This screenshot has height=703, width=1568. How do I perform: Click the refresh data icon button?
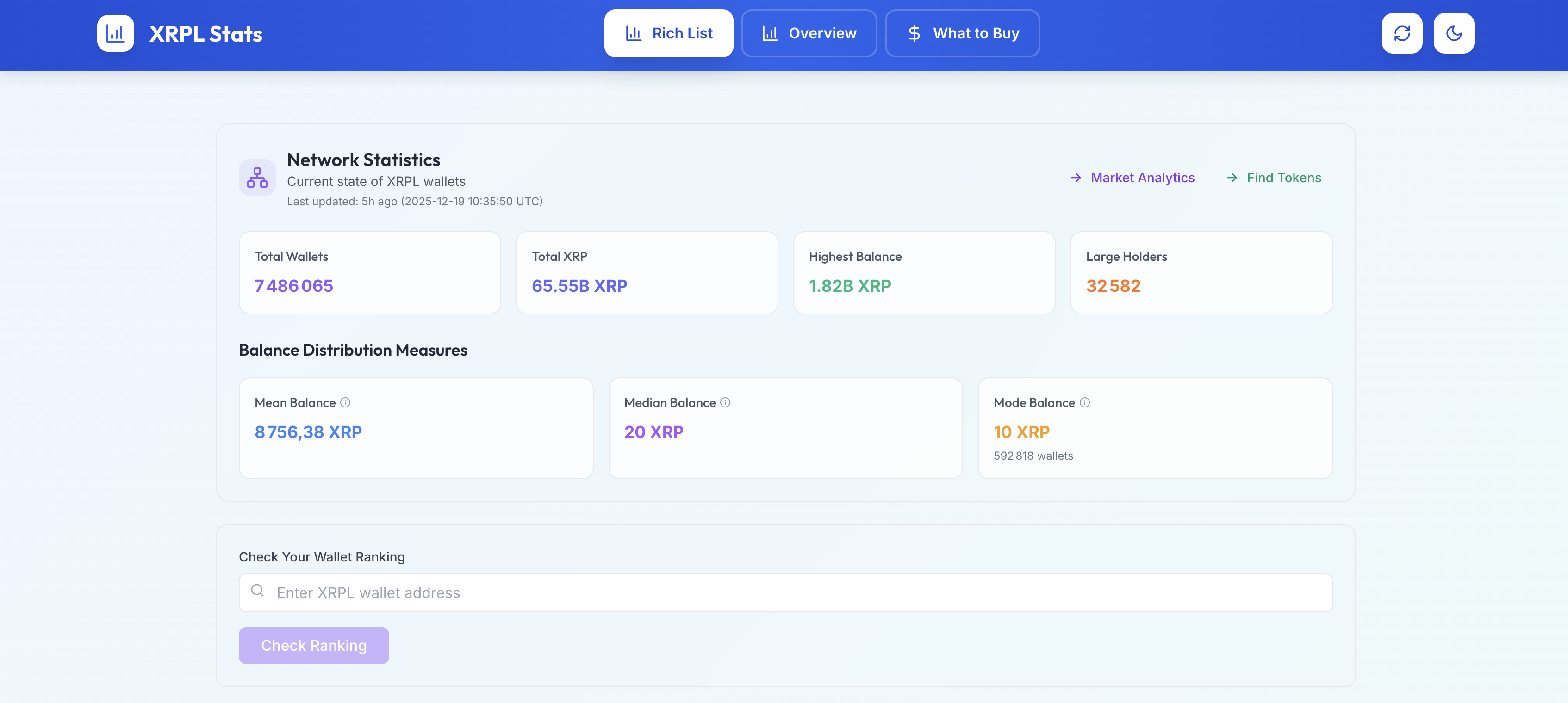[x=1402, y=33]
